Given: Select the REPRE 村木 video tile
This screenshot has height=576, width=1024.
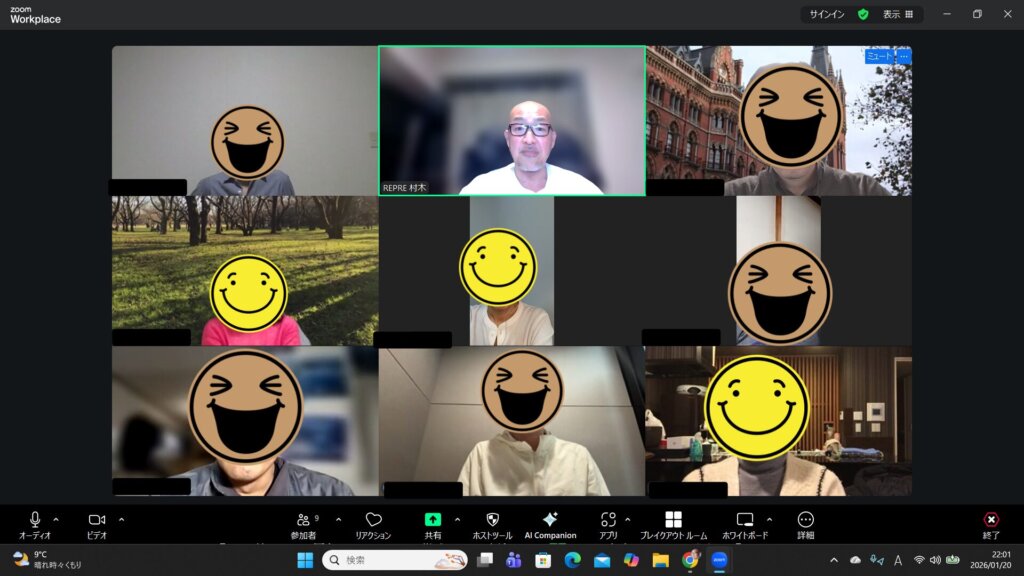Looking at the screenshot, I should tap(511, 120).
